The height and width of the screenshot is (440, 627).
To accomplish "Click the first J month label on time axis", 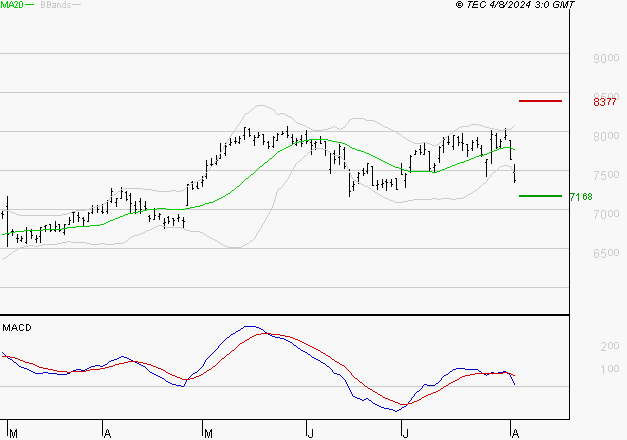I will (x=311, y=434).
